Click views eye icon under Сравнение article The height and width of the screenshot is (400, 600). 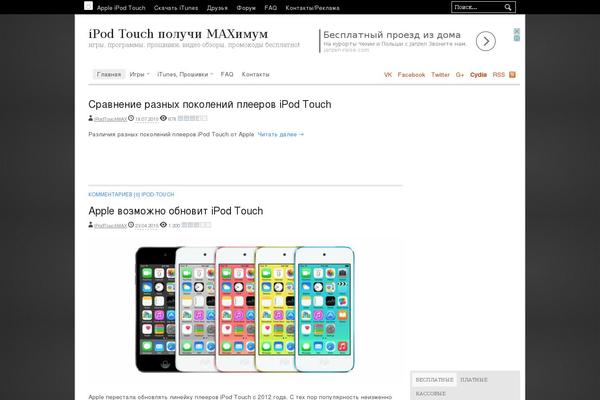click(x=163, y=118)
